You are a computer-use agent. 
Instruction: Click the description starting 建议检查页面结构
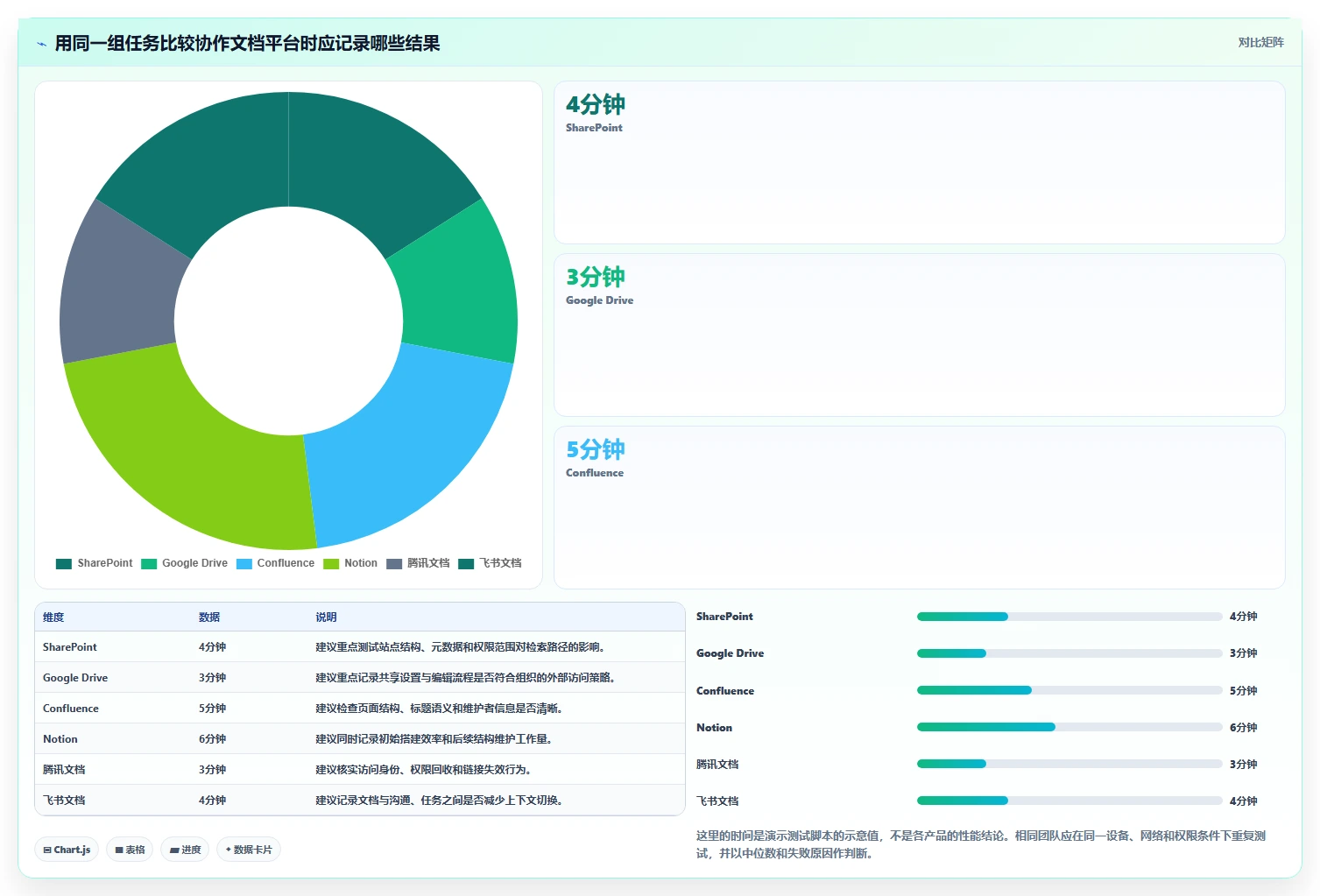coord(440,709)
